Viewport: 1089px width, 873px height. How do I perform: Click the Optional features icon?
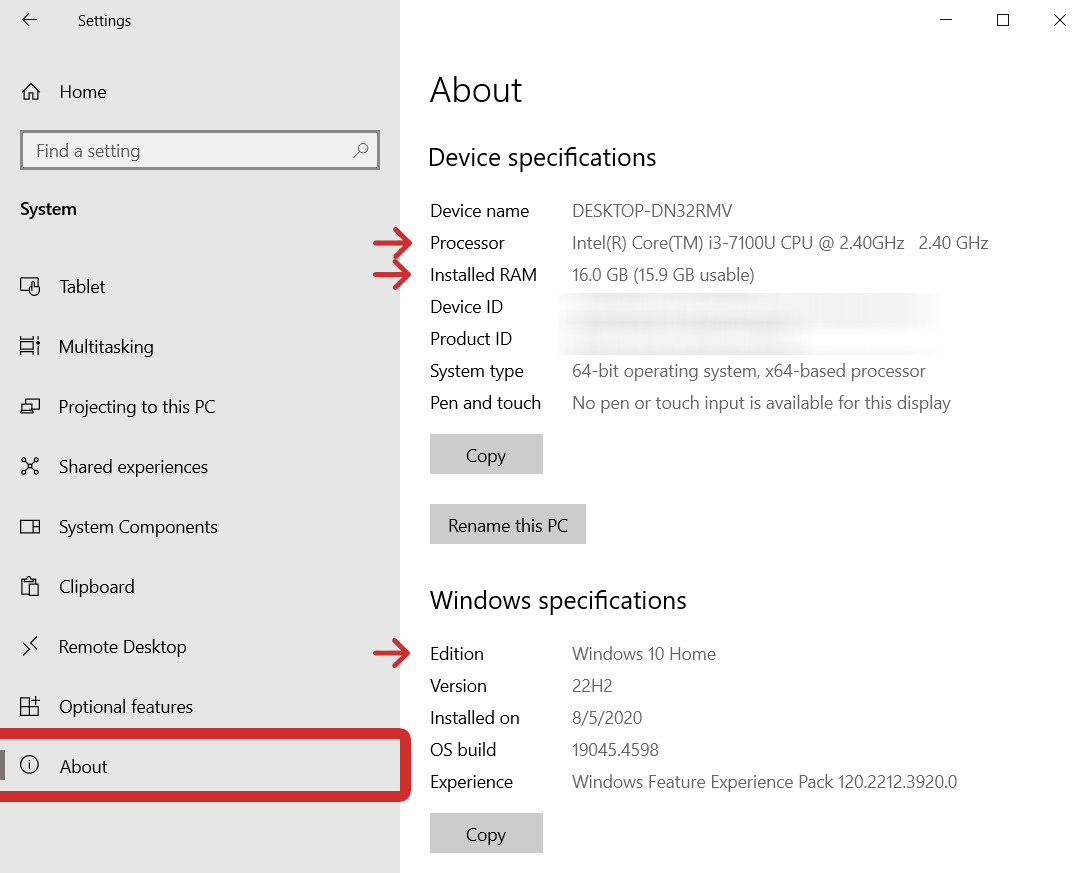tap(30, 707)
